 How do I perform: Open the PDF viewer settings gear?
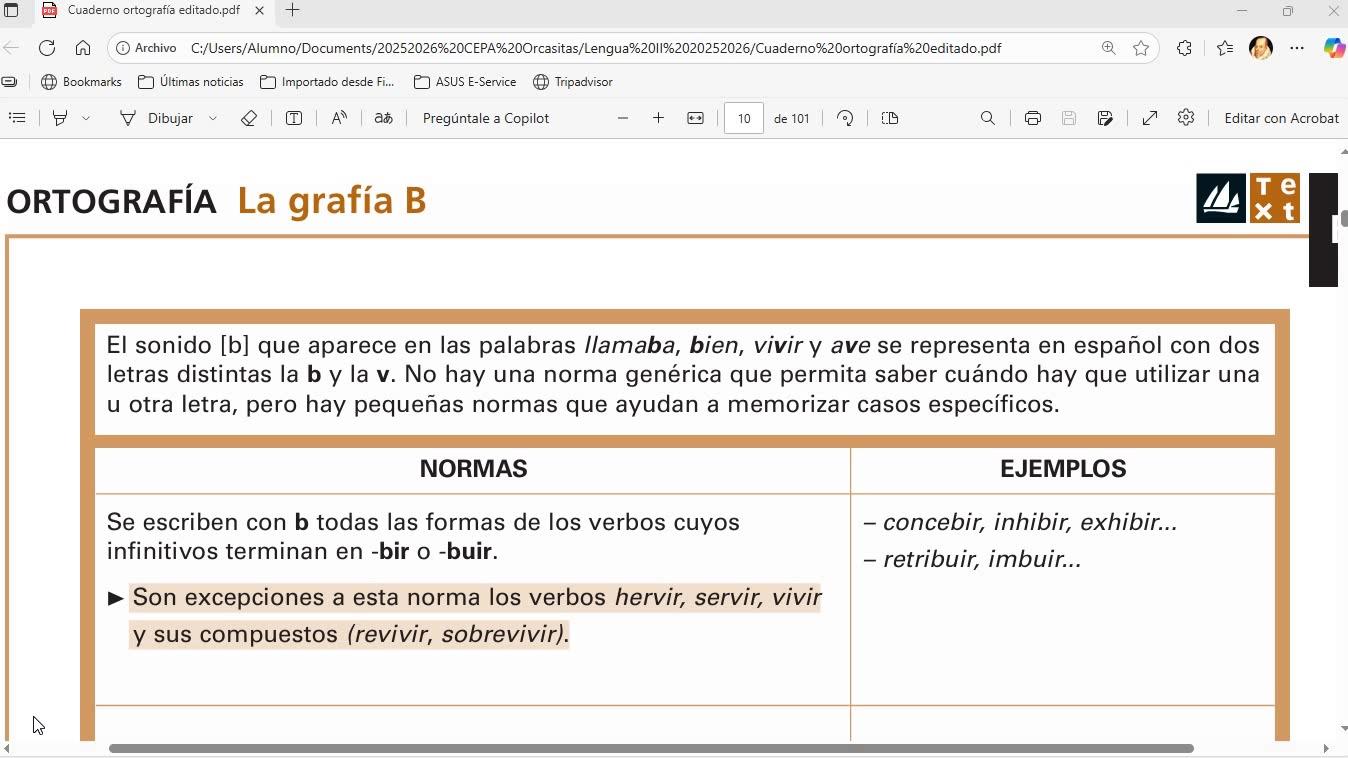[1186, 118]
